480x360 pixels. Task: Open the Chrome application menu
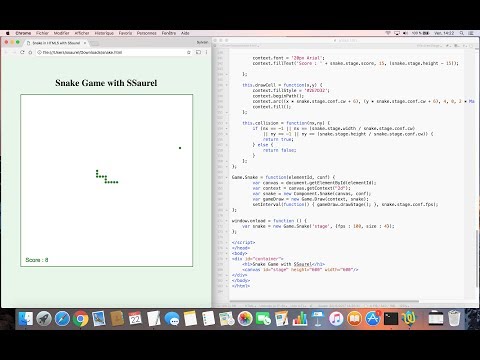click(23, 33)
